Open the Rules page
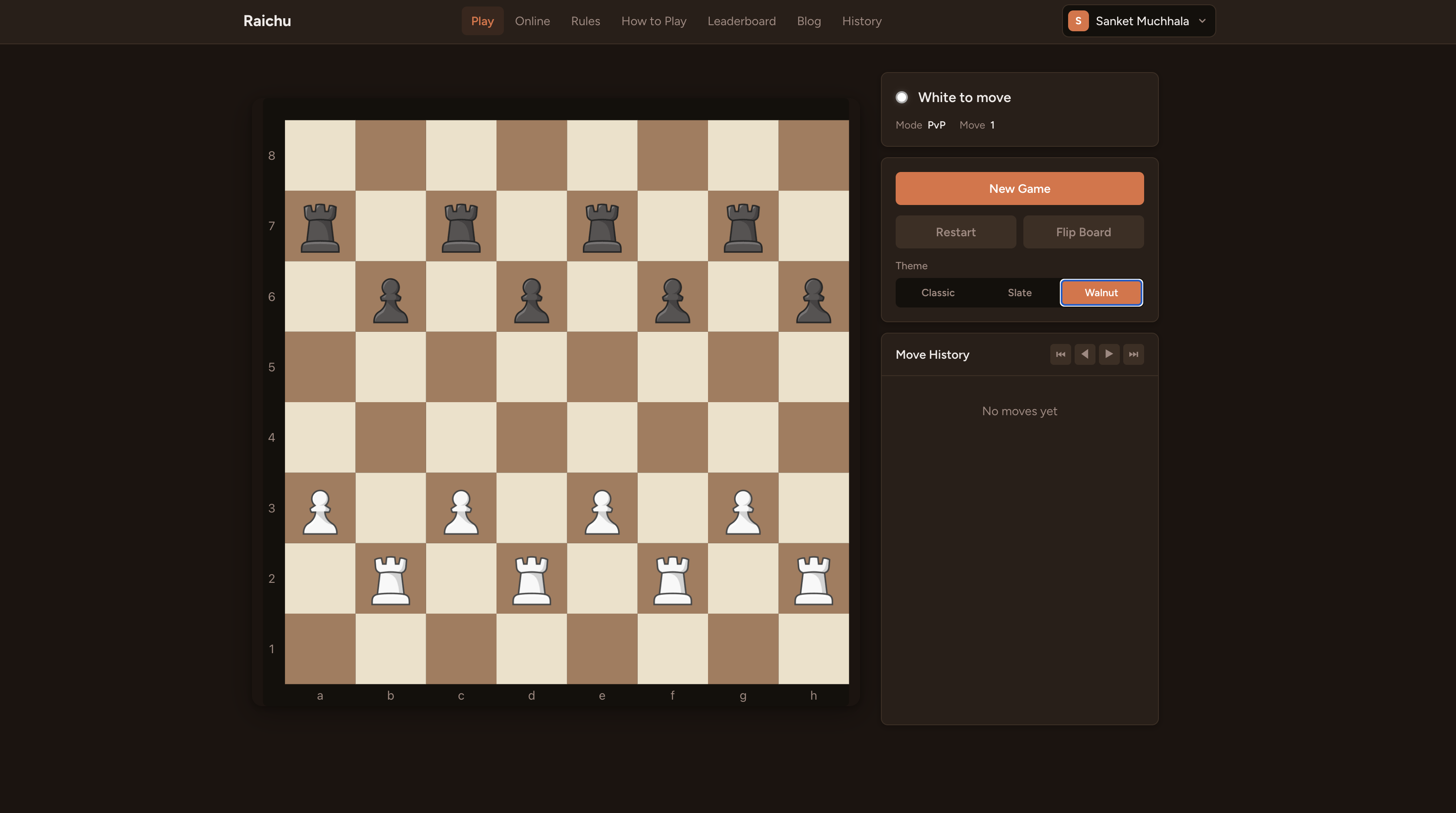This screenshot has width=1456, height=813. coord(586,21)
